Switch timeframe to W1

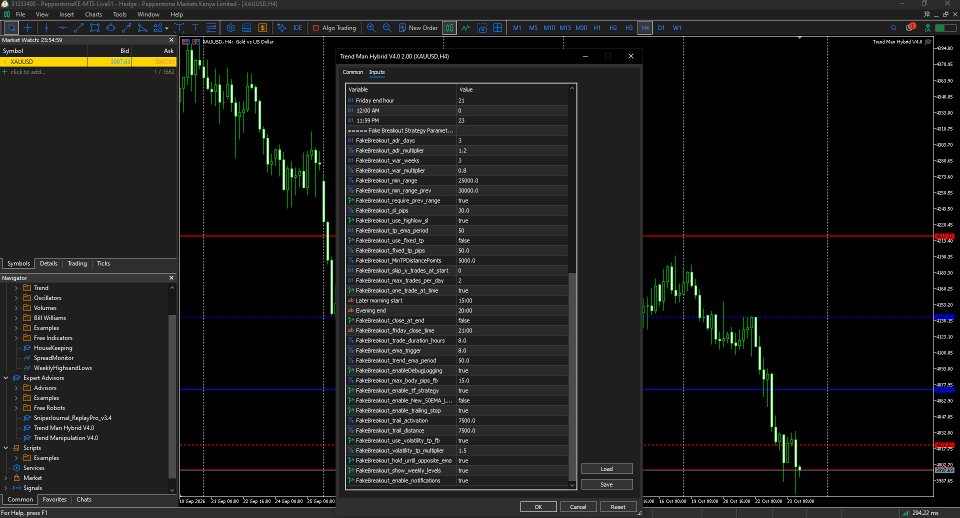point(677,28)
